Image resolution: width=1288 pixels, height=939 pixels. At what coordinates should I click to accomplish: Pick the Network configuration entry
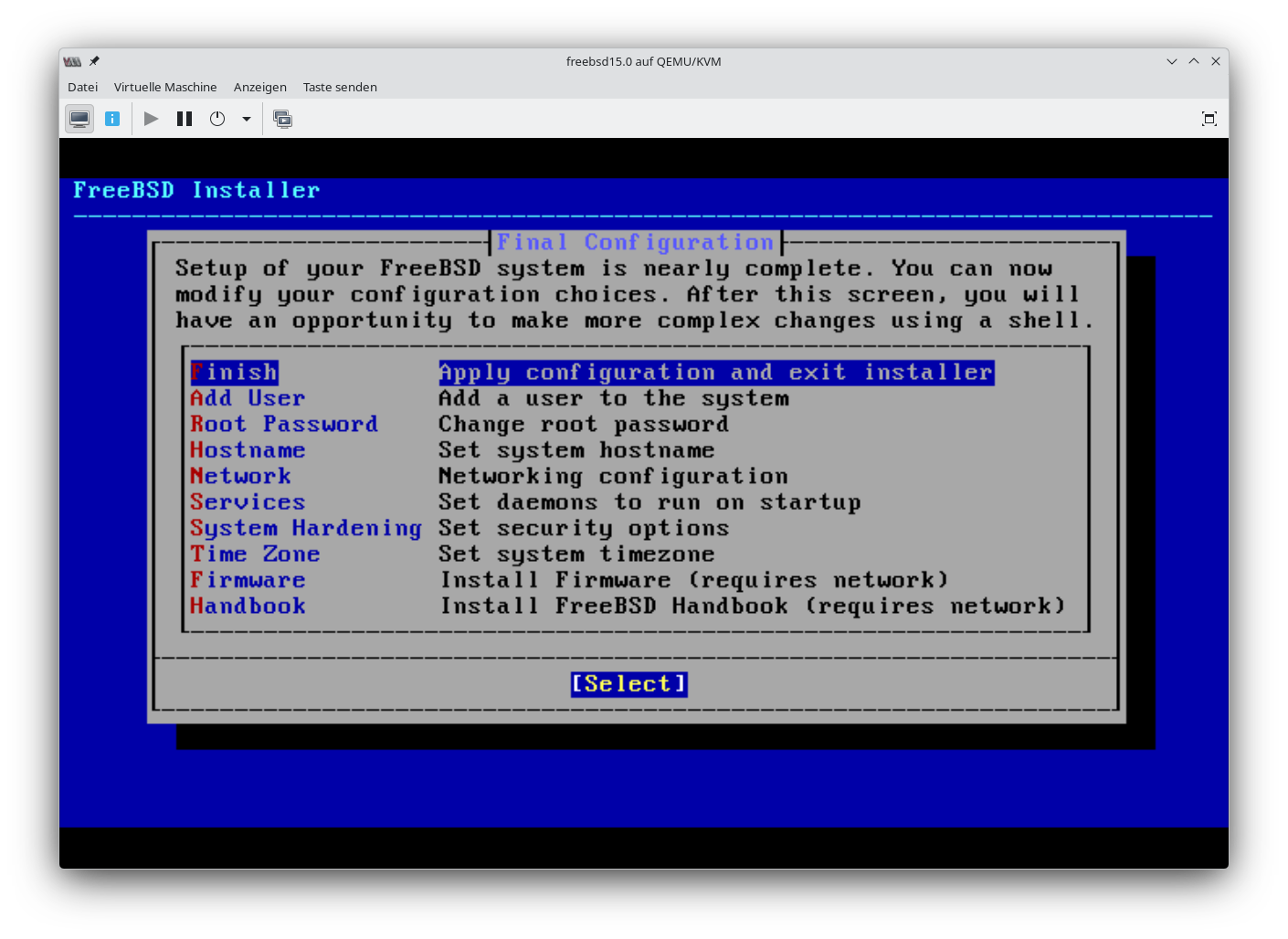[240, 476]
